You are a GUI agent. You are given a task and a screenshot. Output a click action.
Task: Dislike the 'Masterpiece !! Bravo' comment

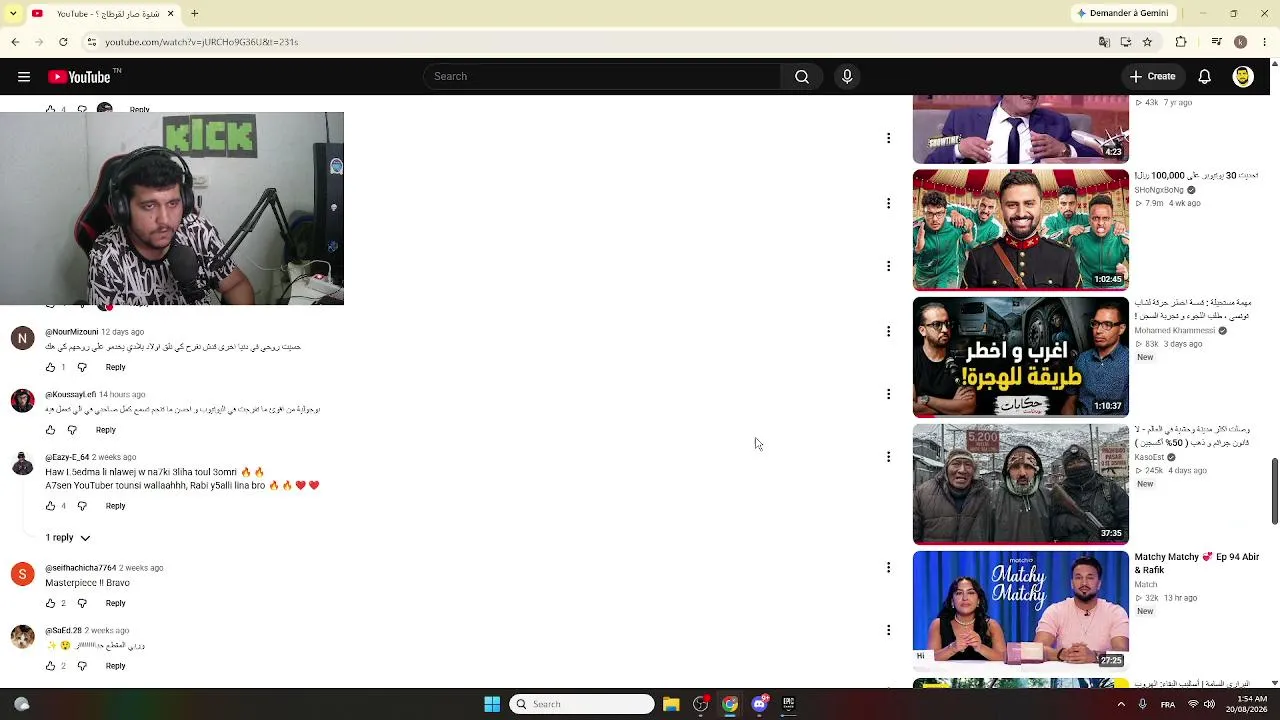[x=82, y=604]
